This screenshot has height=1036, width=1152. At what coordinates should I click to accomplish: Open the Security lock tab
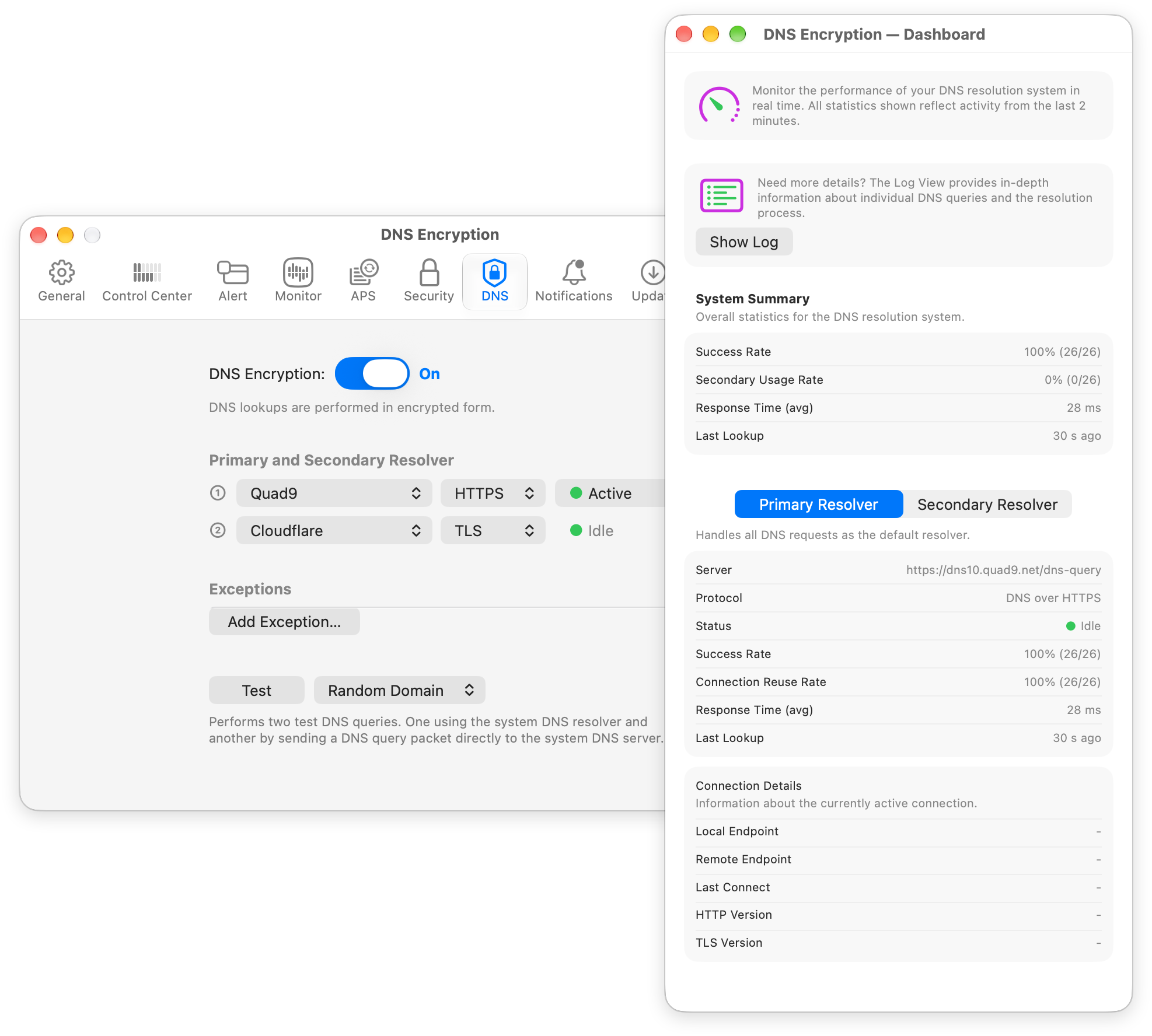click(429, 281)
